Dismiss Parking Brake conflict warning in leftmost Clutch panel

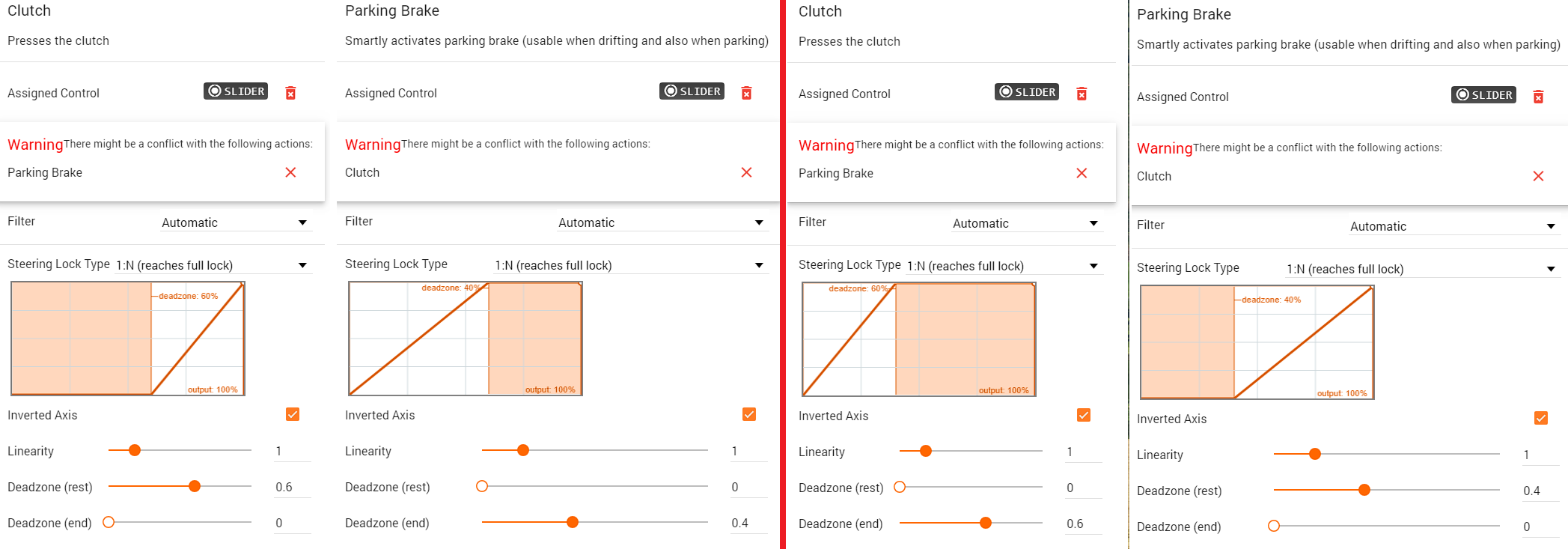click(x=290, y=172)
